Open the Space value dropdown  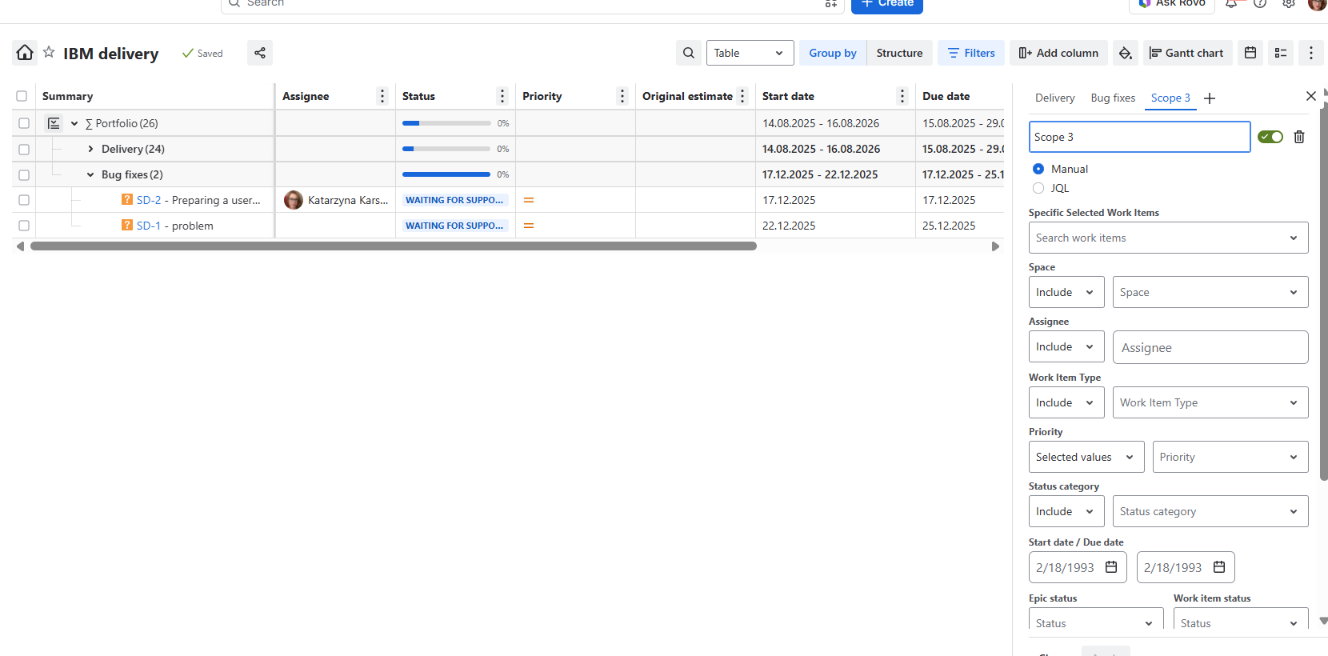(x=1210, y=292)
